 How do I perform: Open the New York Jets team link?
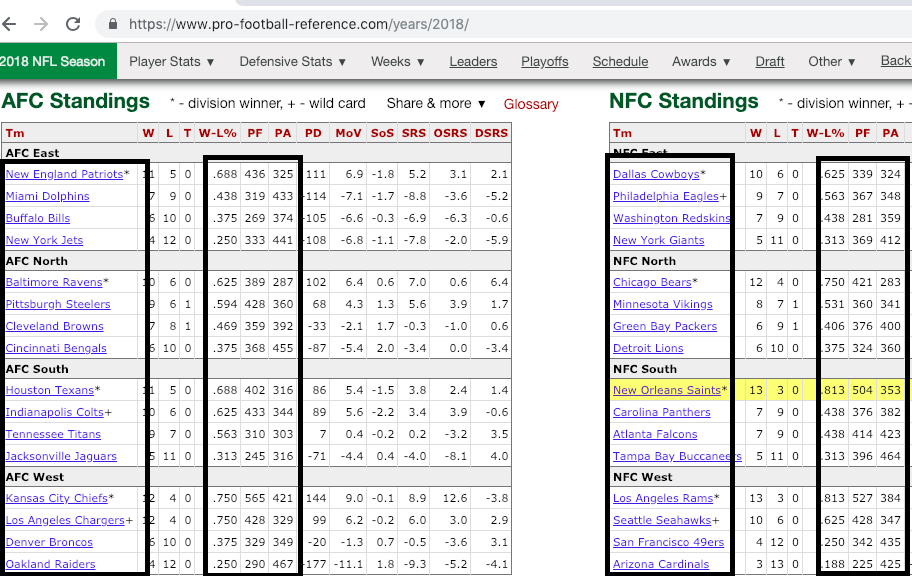coord(44,240)
